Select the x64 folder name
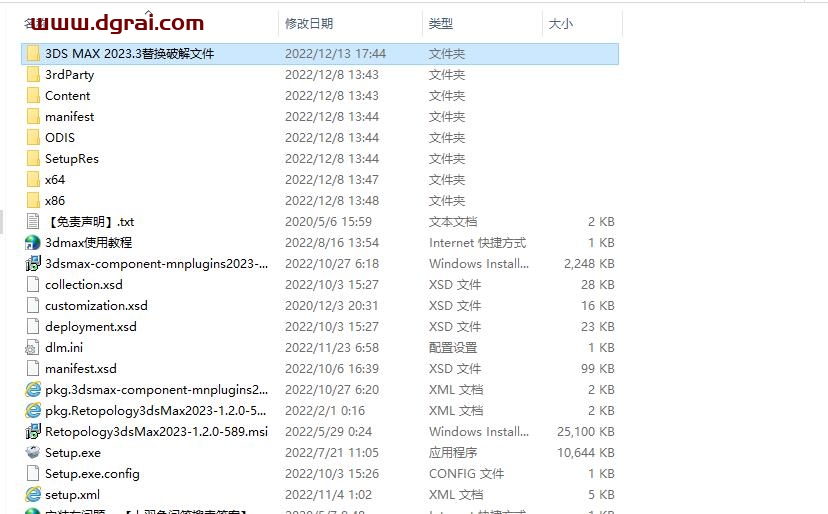 coord(55,180)
